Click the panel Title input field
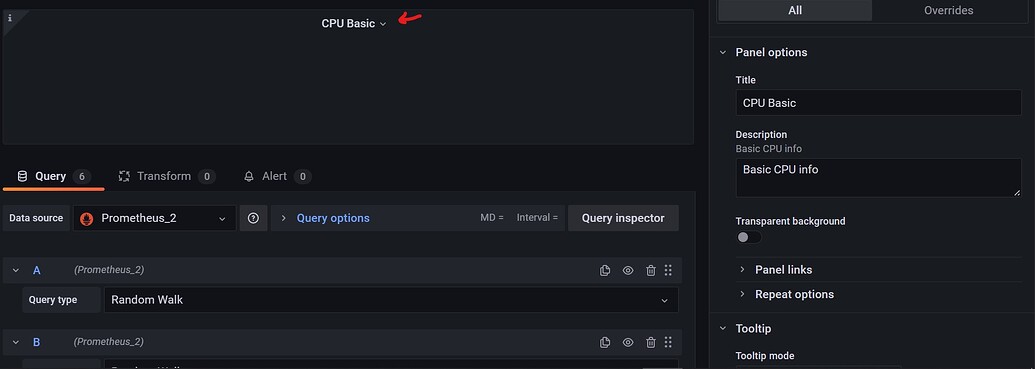Image resolution: width=1035 pixels, height=369 pixels. pos(879,103)
